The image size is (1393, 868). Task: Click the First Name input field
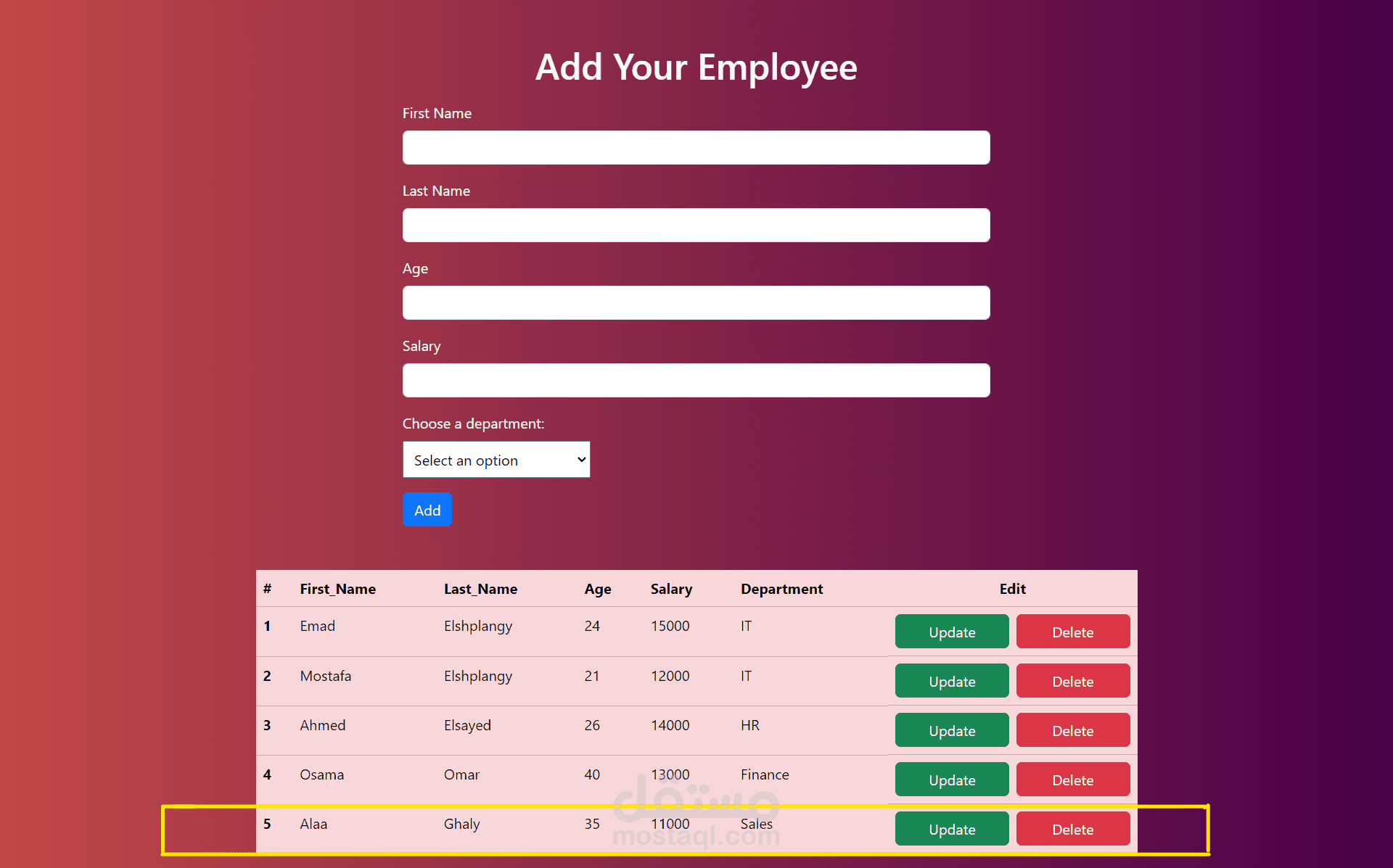coord(696,147)
